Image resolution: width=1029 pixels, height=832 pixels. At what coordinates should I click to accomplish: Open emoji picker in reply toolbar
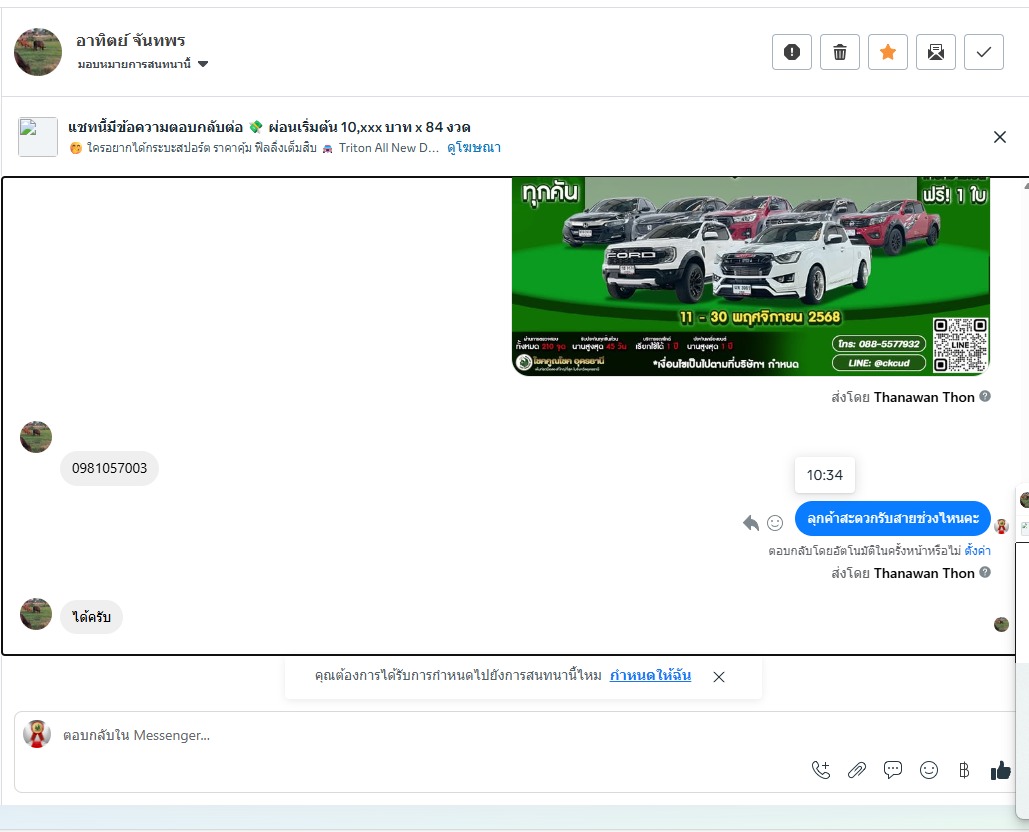tap(929, 770)
